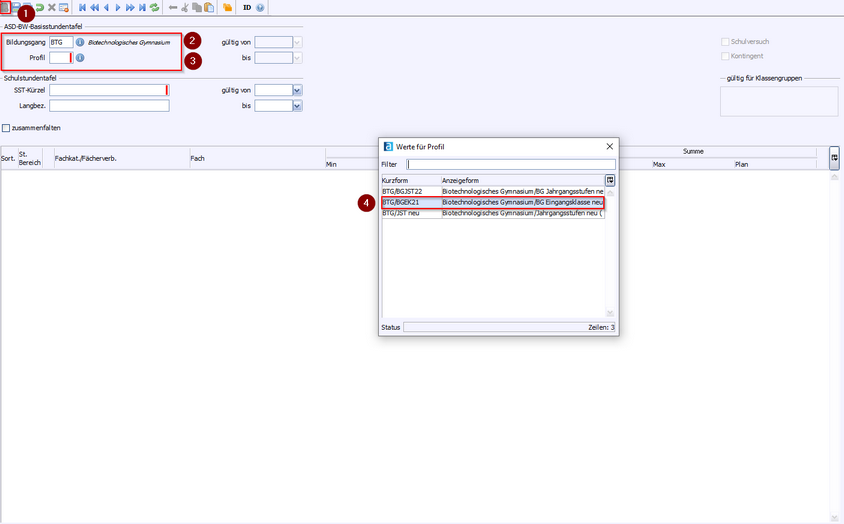
Task: Click the SST-Kürzel input field
Action: coord(107,90)
